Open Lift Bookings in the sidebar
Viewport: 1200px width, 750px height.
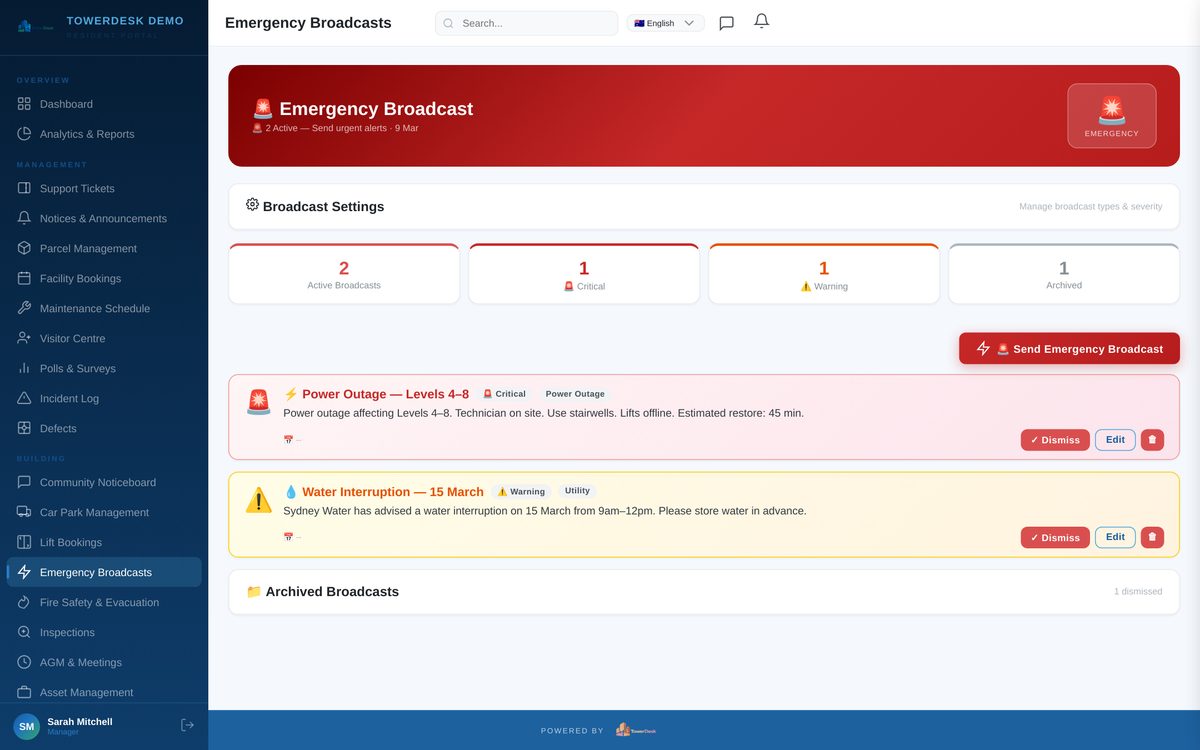[x=24, y=542]
